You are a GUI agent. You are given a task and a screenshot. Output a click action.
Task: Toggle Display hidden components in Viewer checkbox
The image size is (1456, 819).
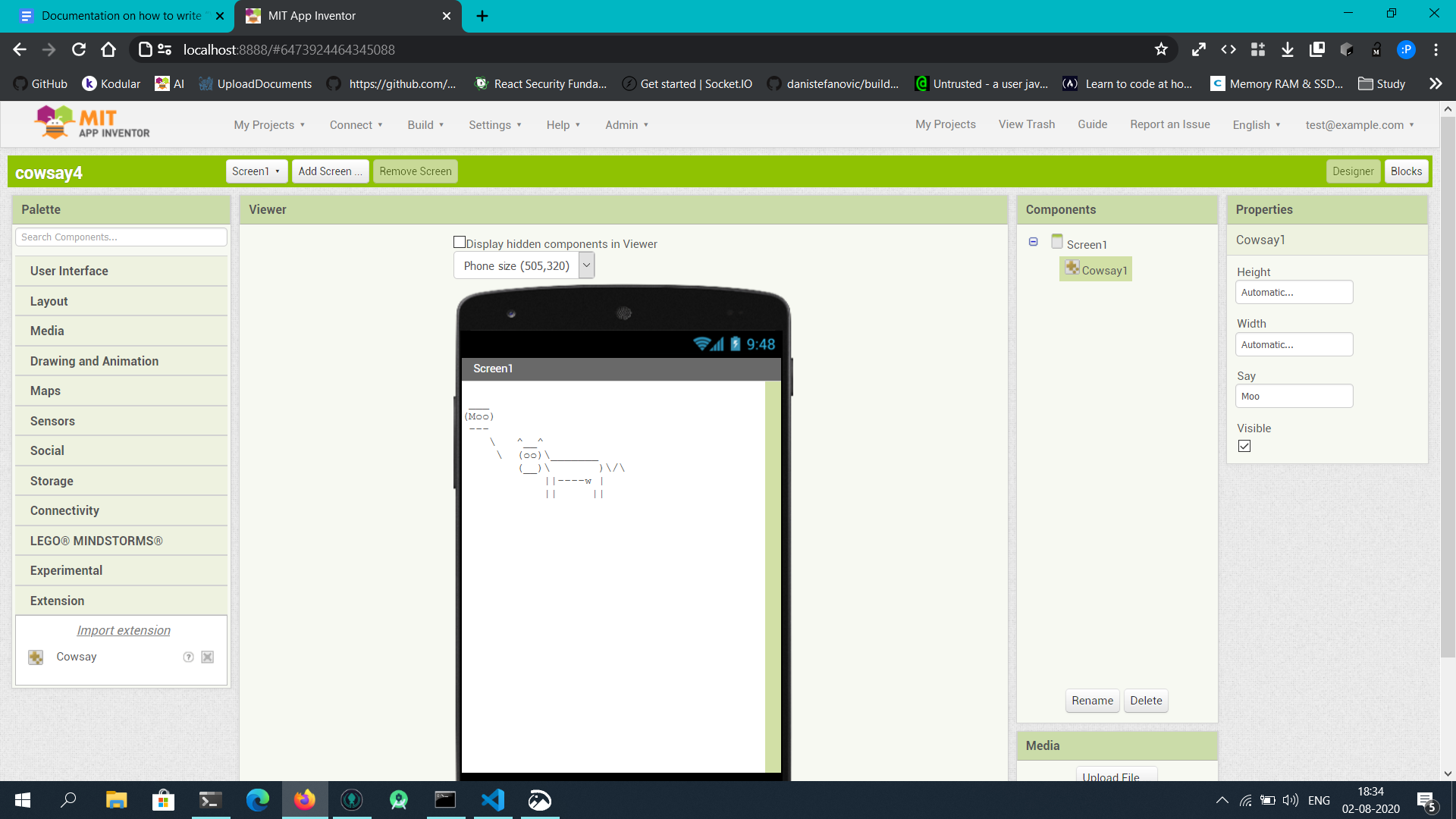pyautogui.click(x=459, y=243)
